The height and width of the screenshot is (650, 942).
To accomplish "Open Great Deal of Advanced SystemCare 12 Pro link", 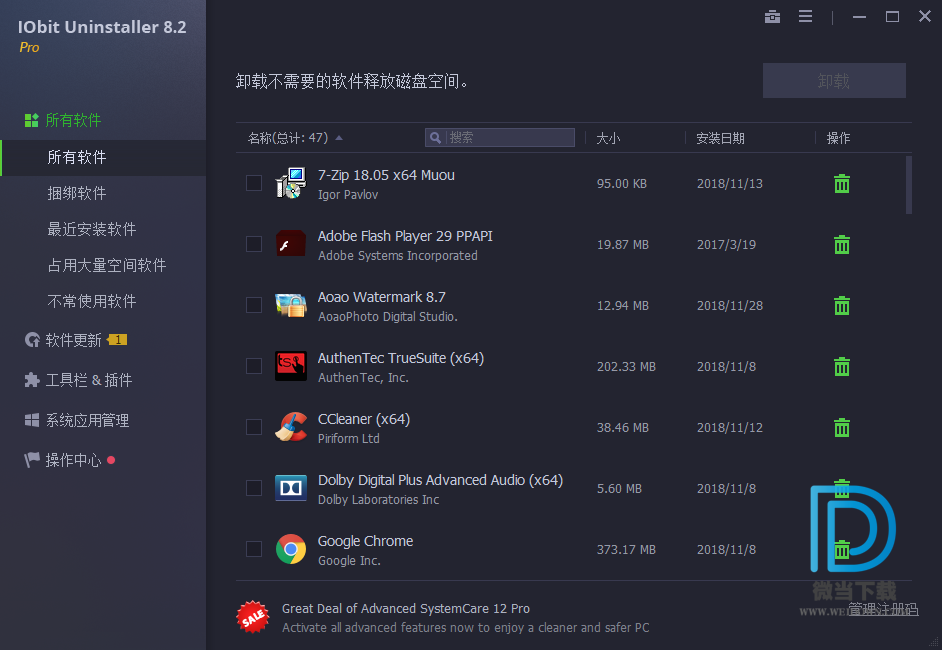I will [406, 609].
